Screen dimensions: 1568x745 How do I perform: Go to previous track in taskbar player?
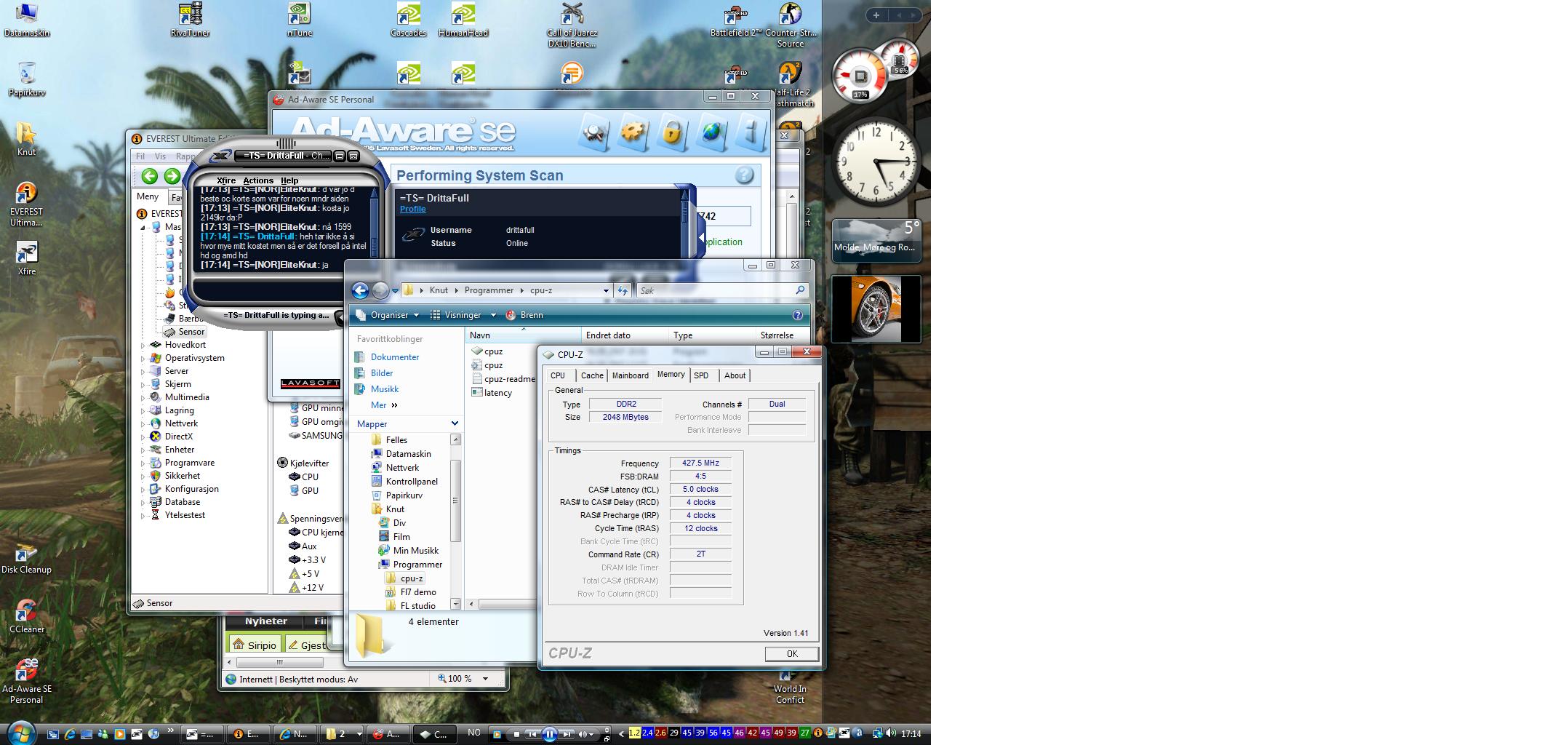coord(532,734)
